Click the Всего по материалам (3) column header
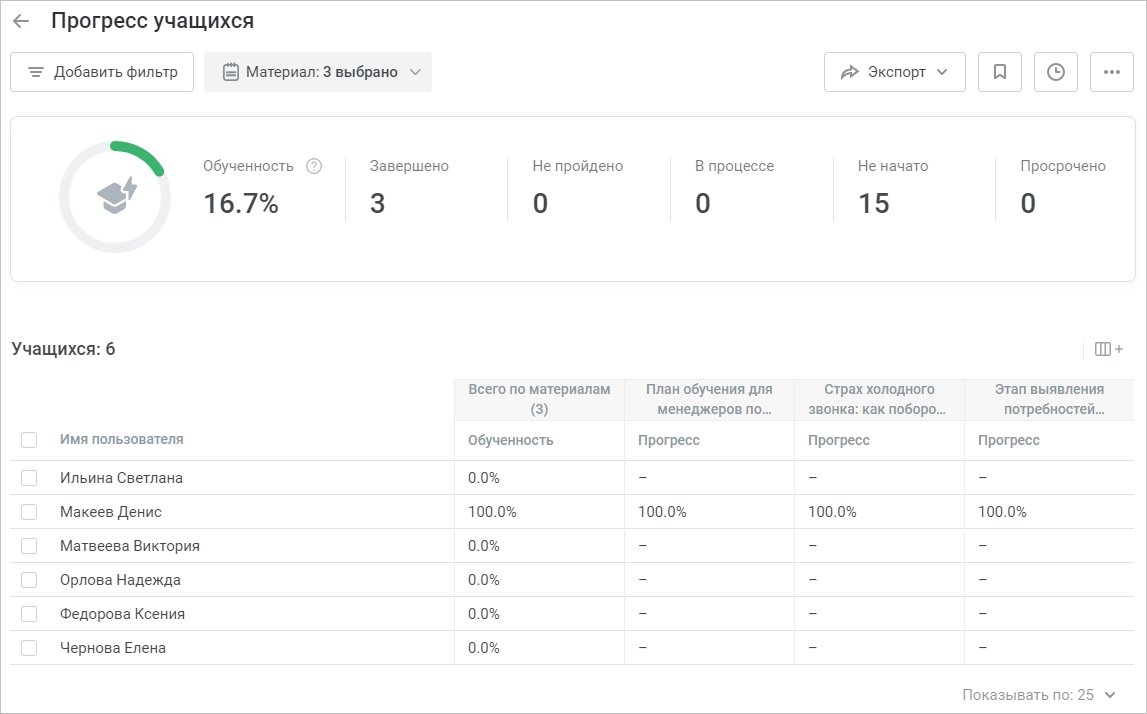The height and width of the screenshot is (714, 1147). (539, 399)
